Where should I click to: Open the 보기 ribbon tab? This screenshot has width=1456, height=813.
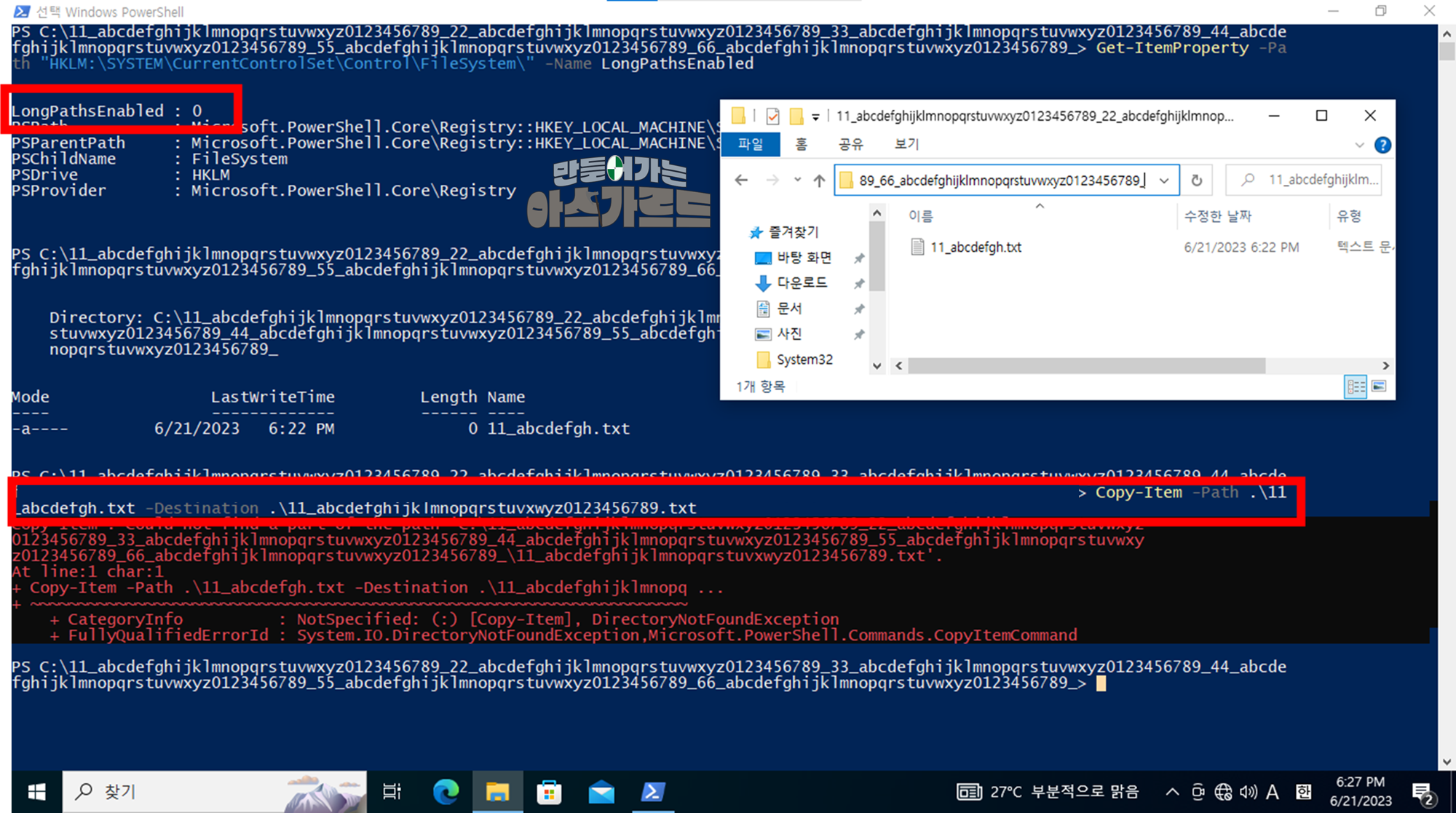tap(906, 144)
